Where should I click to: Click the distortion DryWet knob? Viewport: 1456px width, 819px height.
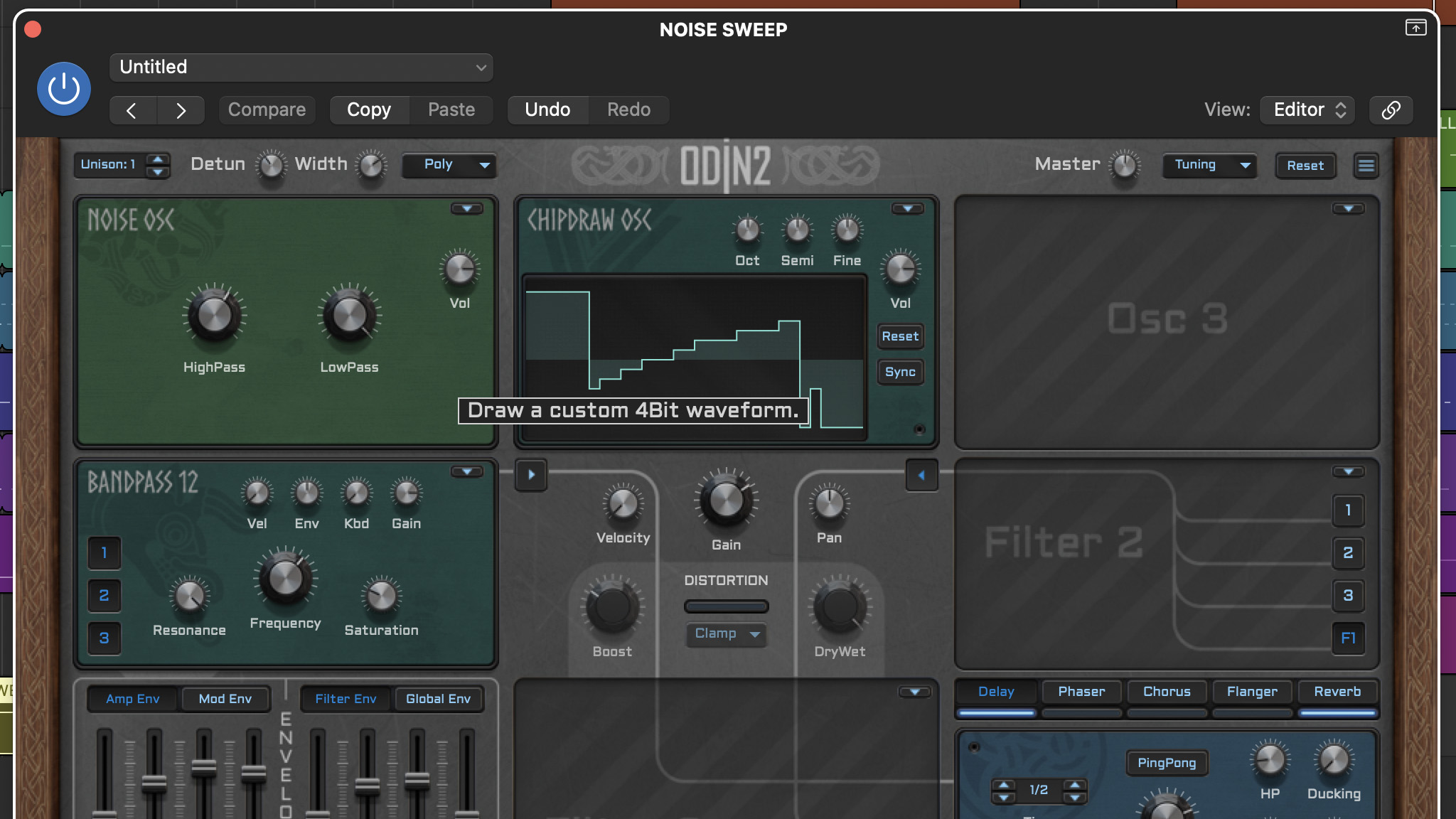840,606
